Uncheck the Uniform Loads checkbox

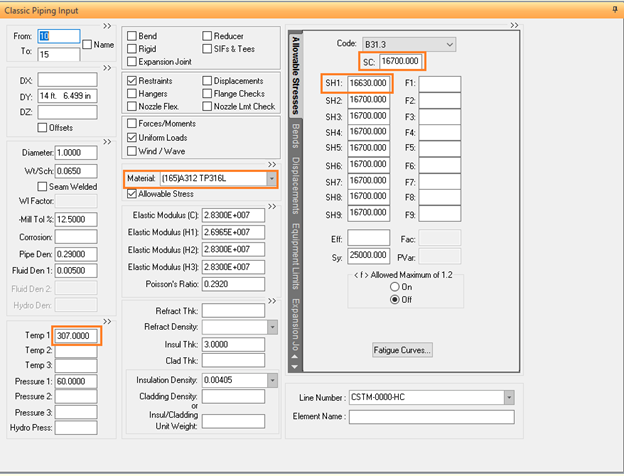point(132,137)
